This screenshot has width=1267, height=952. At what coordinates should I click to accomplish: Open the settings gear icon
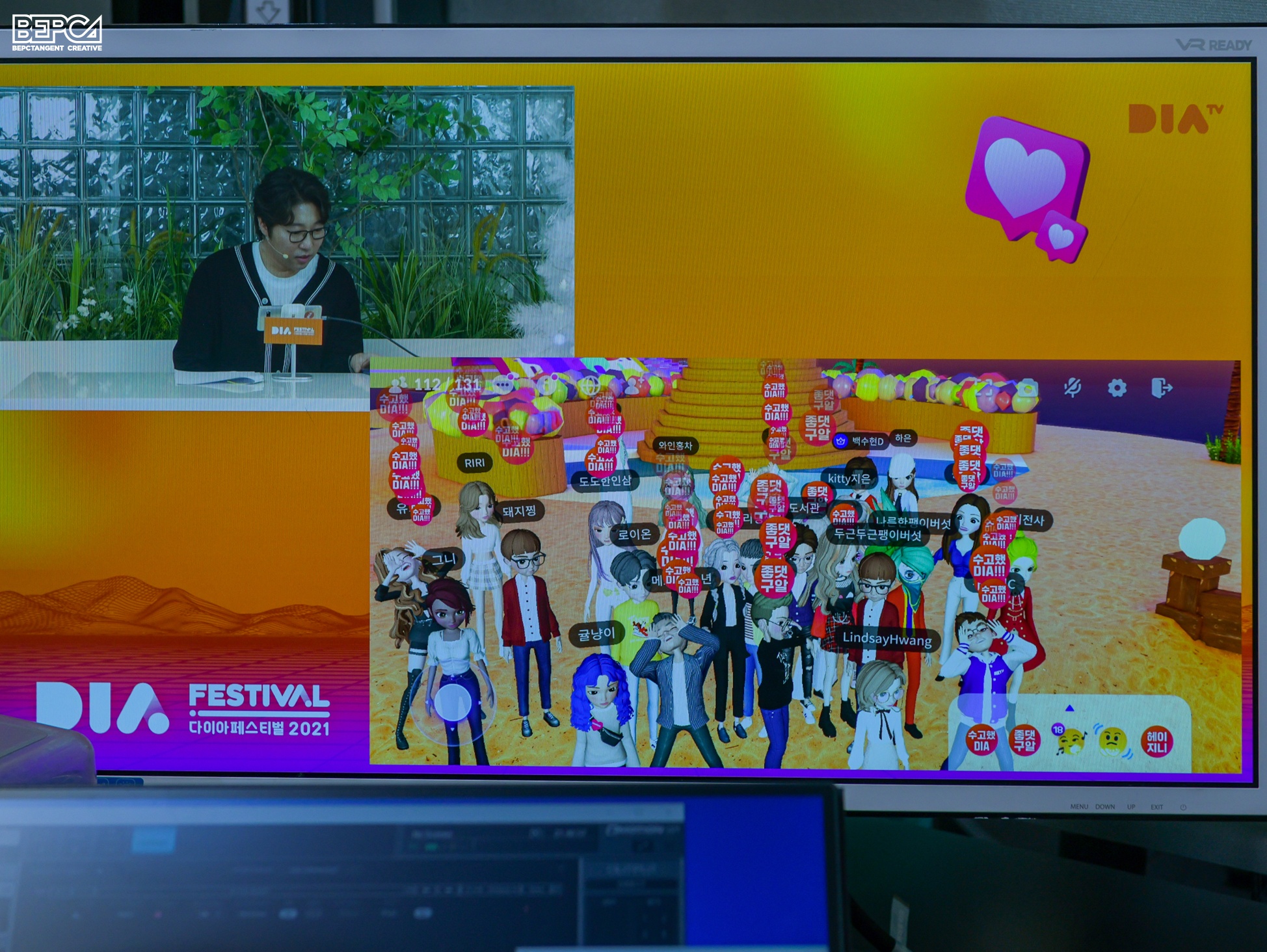point(1117,388)
